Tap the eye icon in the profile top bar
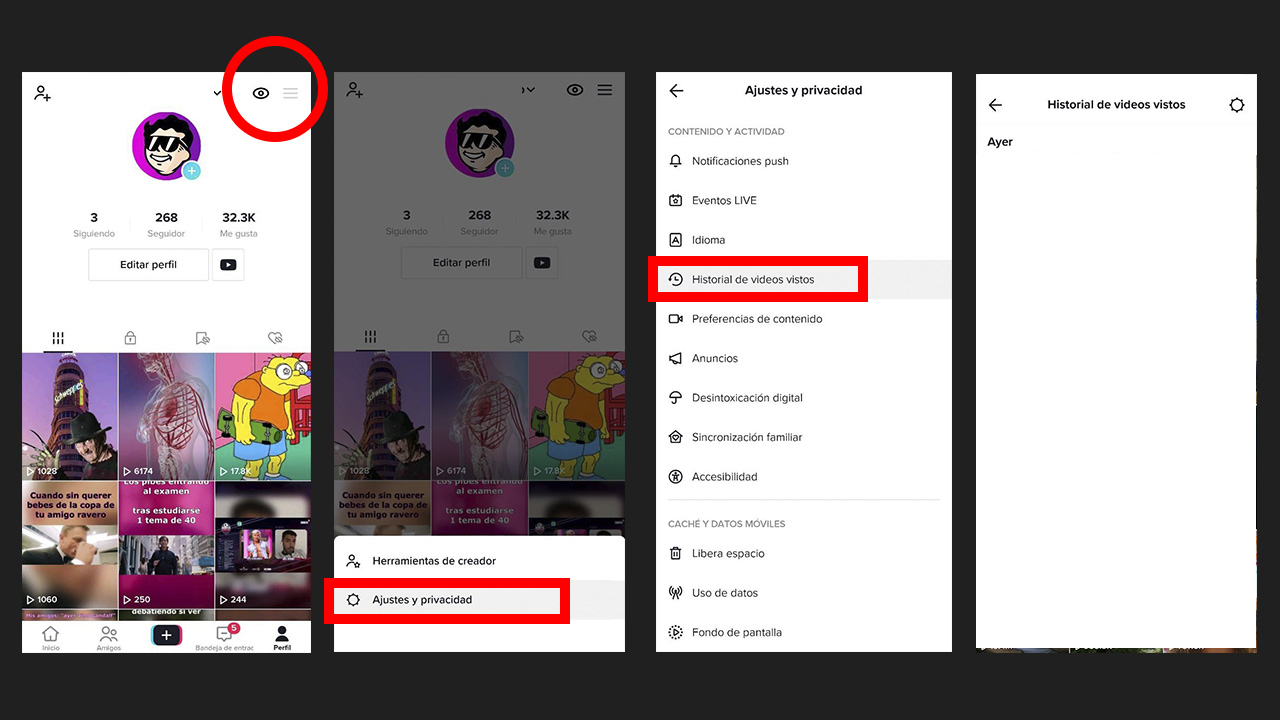This screenshot has height=720, width=1280. pyautogui.click(x=260, y=93)
